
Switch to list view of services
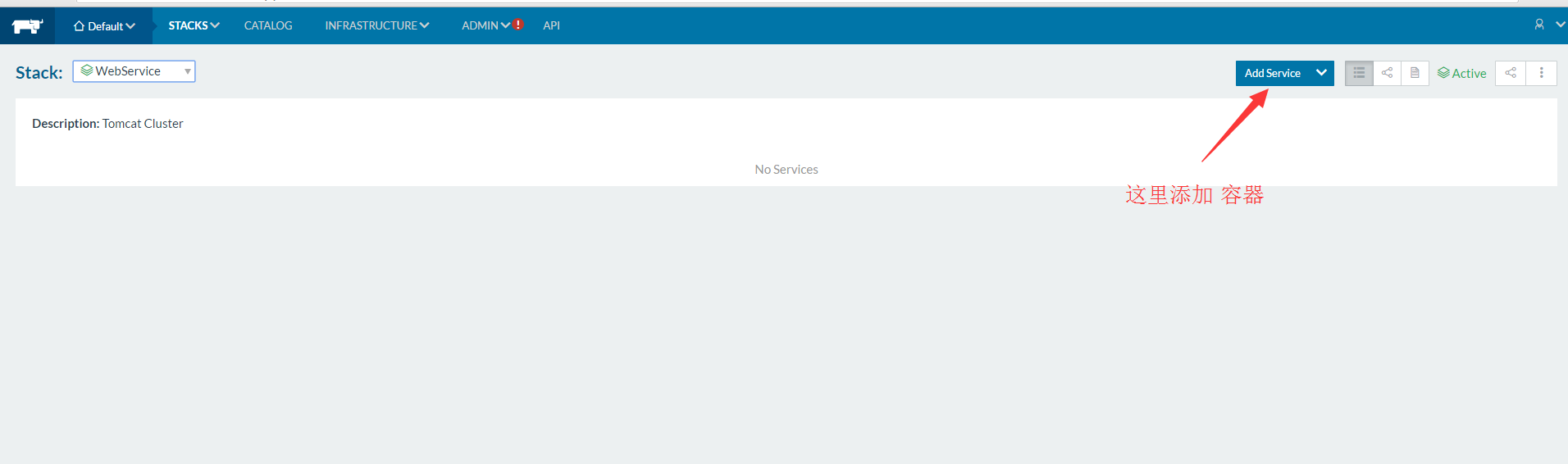point(1359,73)
